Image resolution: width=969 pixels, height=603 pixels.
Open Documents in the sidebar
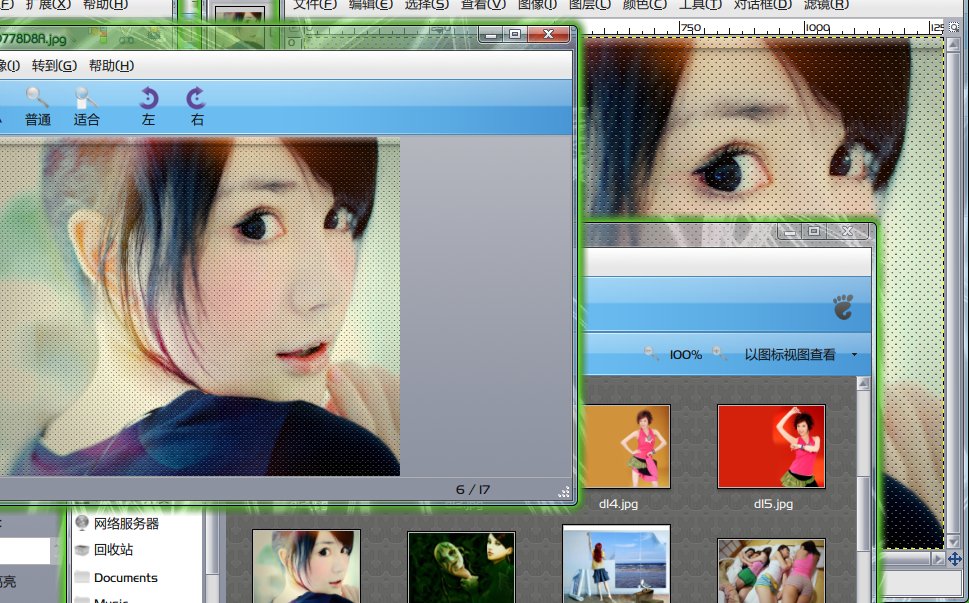point(125,578)
